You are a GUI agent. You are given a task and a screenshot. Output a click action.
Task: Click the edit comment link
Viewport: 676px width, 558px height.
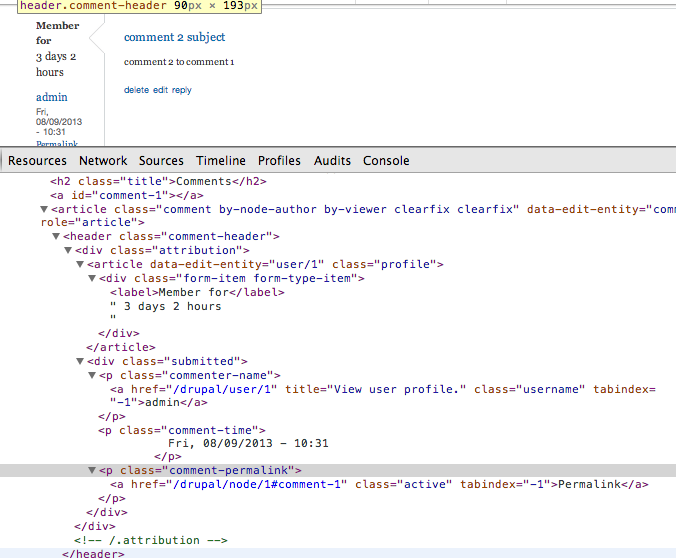pos(160,90)
